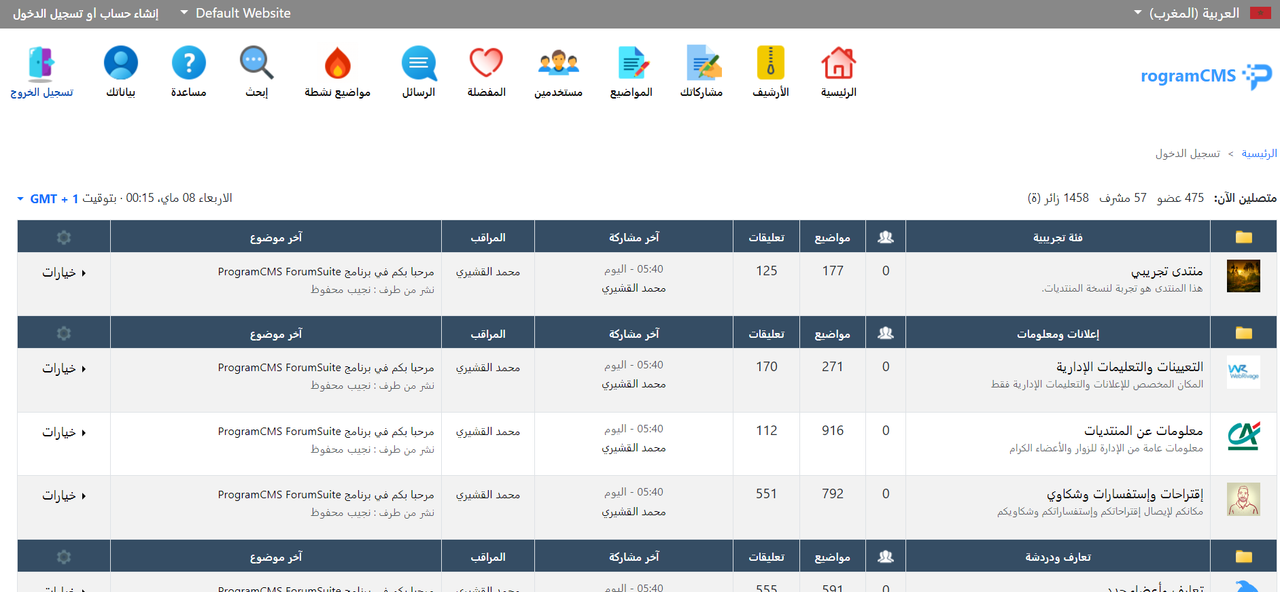
Task: Open last topic in منتدى تجريبي row
Action: (x=327, y=271)
